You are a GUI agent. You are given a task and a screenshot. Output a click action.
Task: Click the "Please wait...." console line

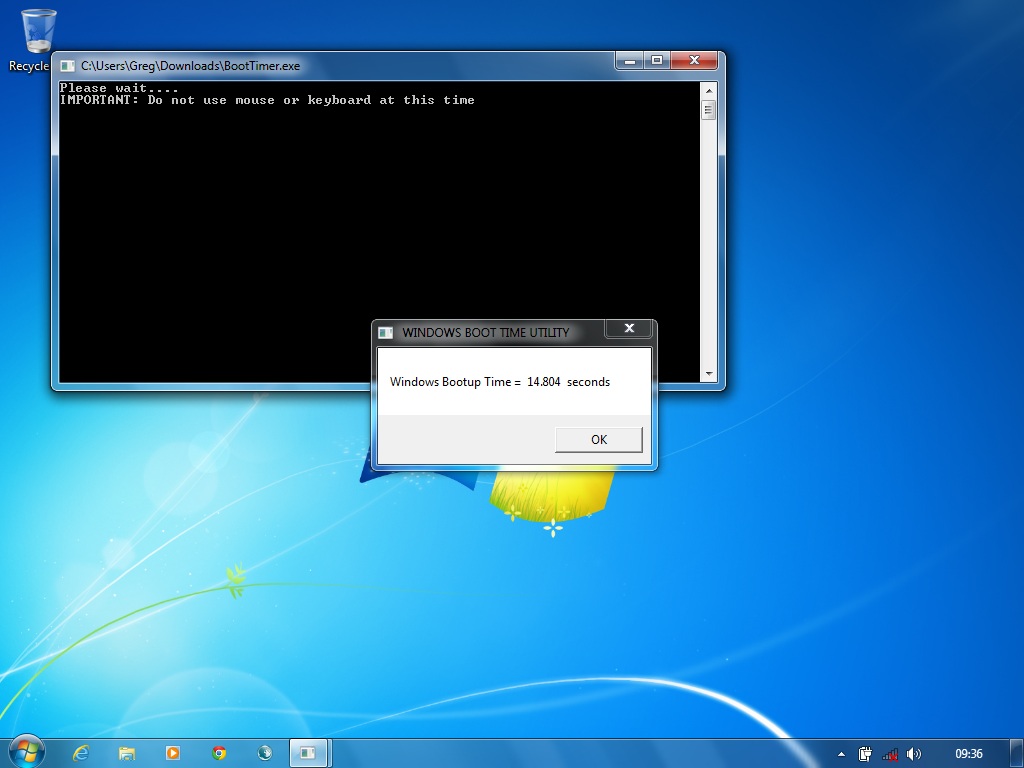(x=118, y=88)
